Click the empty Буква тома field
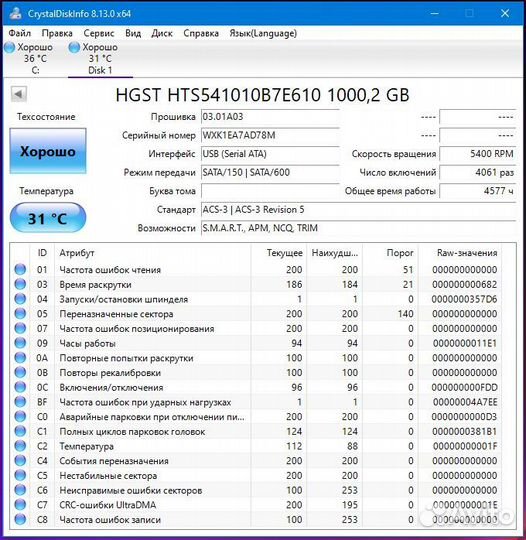Viewport: 526px width, 540px height. point(270,191)
